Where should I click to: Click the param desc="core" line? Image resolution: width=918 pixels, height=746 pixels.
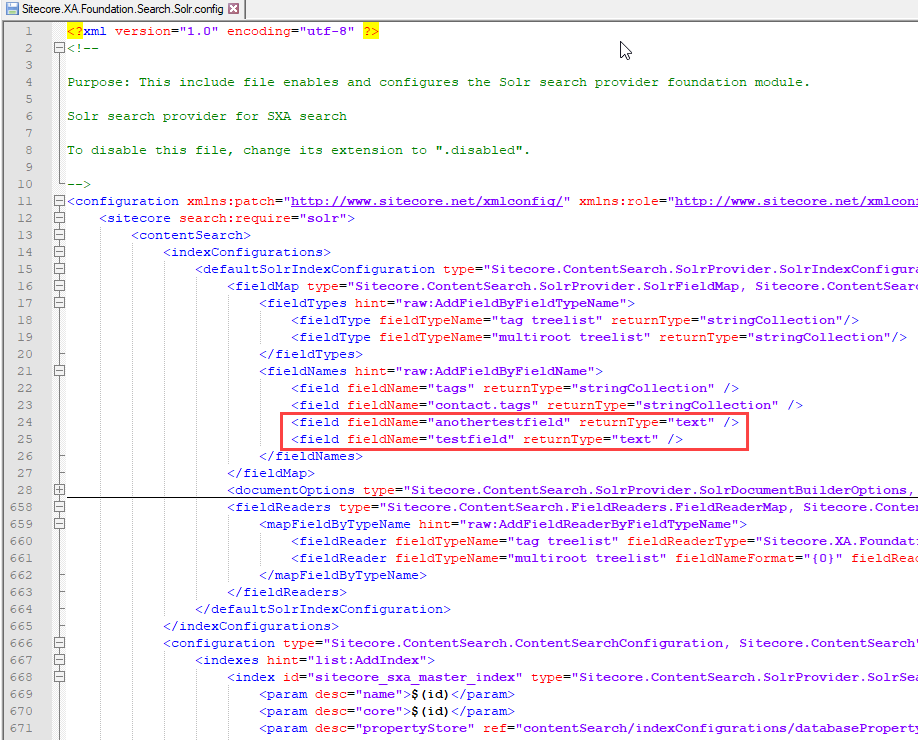point(387,711)
